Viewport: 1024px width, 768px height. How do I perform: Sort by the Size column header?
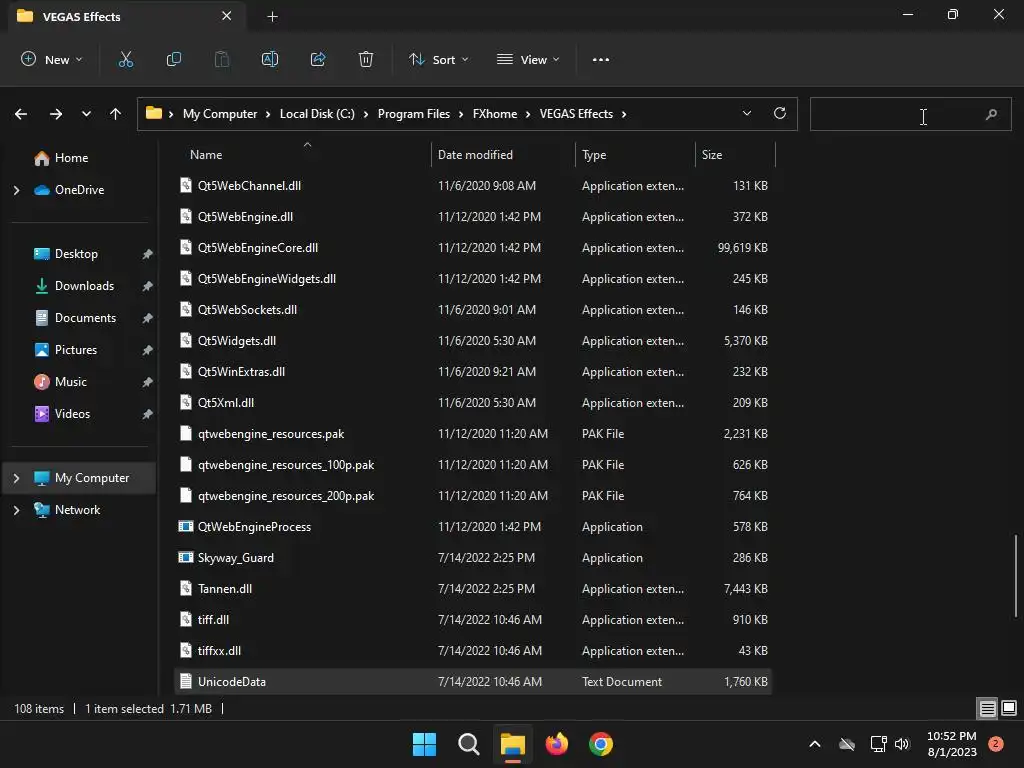coord(711,155)
